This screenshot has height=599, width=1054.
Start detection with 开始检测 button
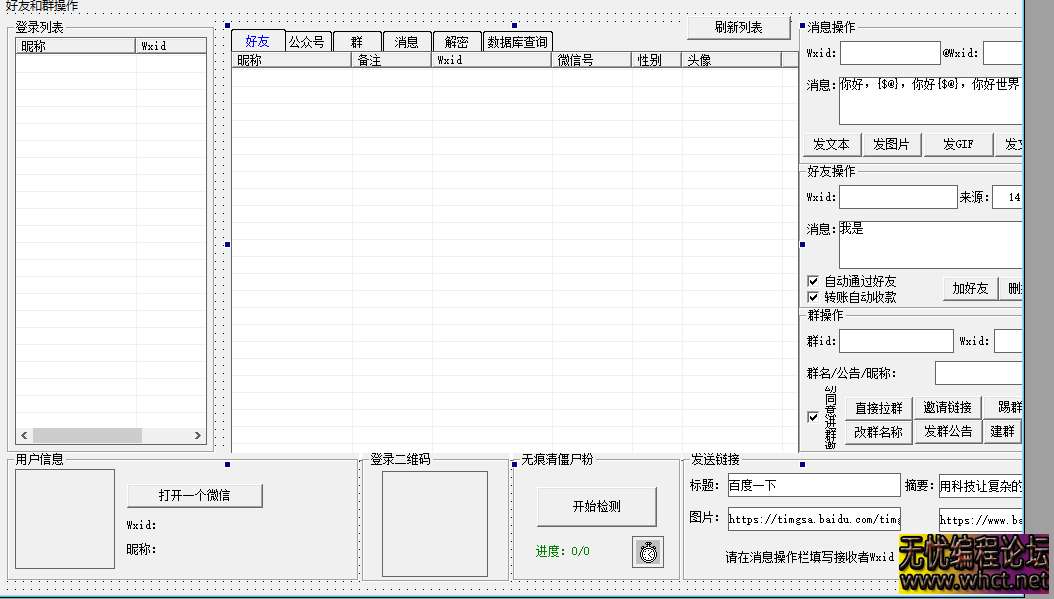(x=596, y=507)
